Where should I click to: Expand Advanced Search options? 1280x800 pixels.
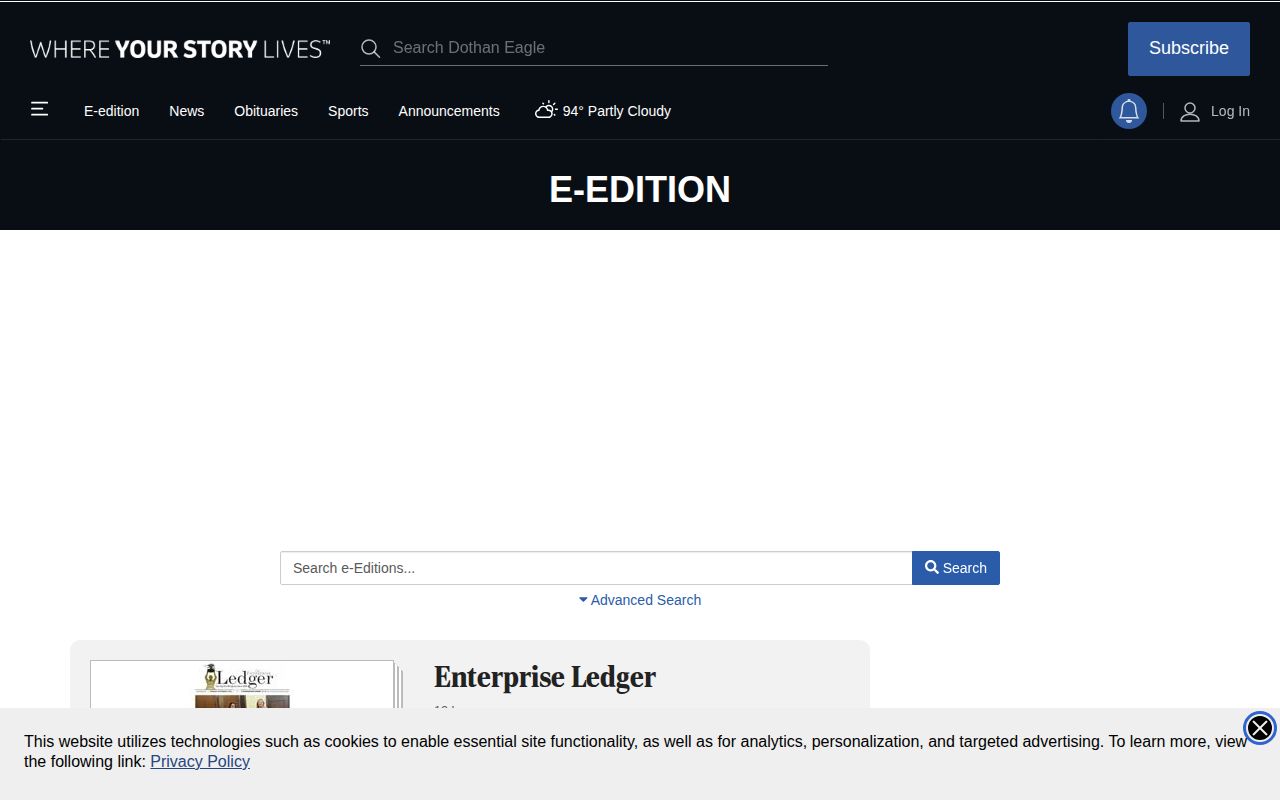(640, 600)
